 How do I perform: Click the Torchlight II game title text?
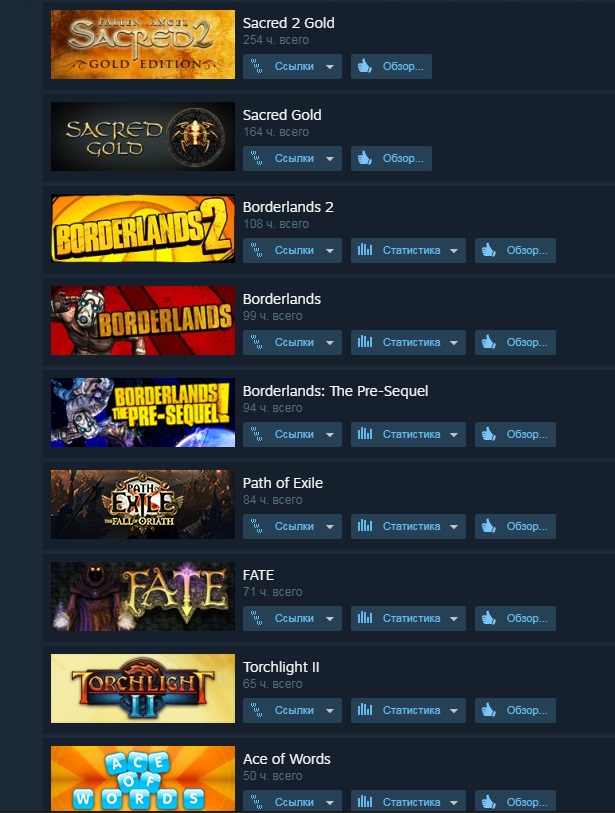pyautogui.click(x=281, y=667)
